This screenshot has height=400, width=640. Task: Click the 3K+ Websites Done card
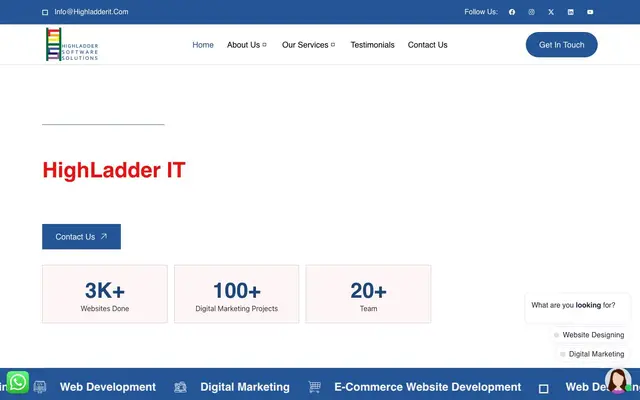(x=105, y=294)
